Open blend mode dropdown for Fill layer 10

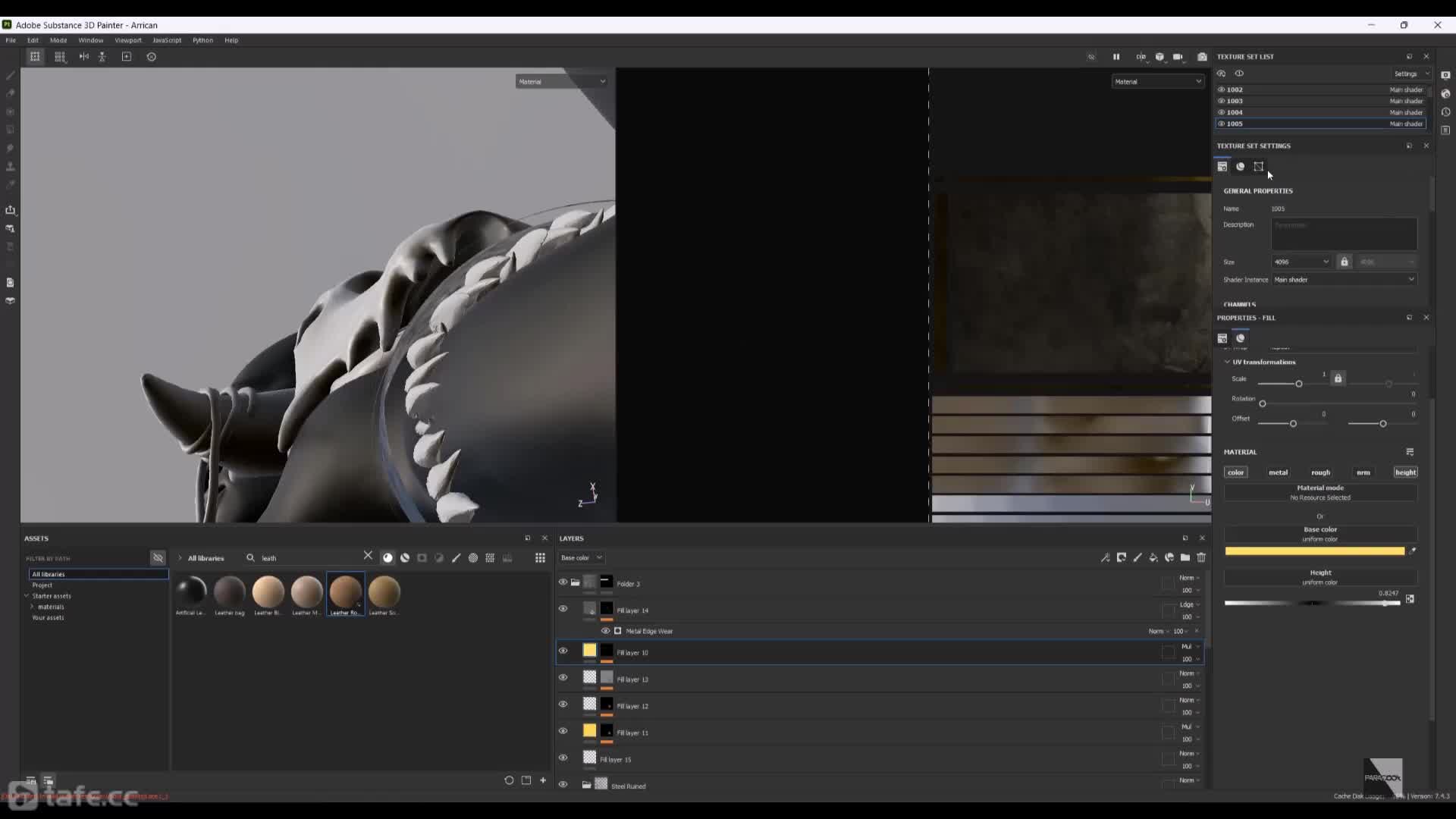pyautogui.click(x=1189, y=647)
